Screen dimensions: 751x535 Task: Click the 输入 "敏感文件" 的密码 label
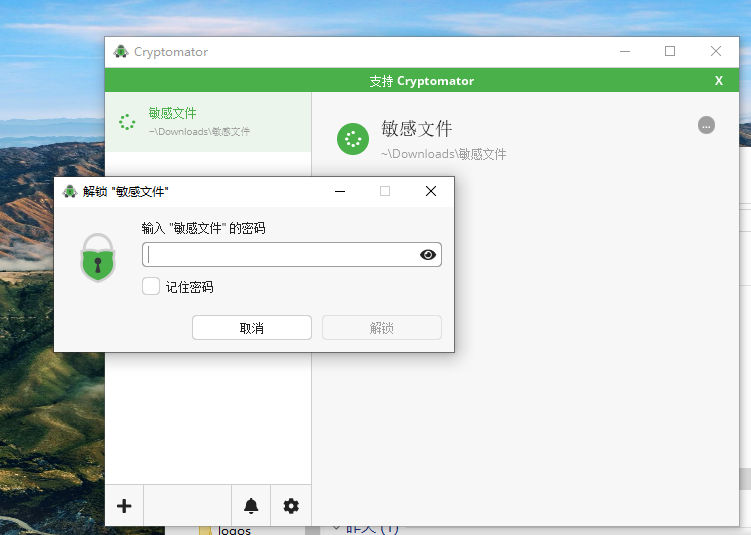click(x=203, y=228)
